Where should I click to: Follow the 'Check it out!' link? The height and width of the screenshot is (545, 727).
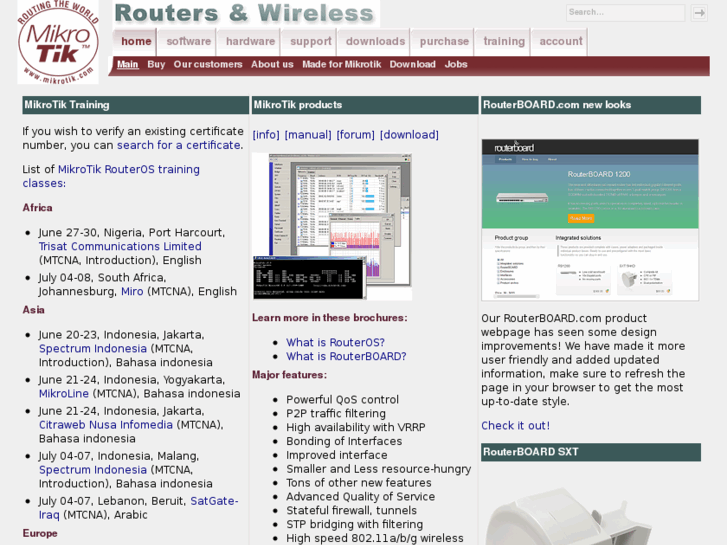click(515, 426)
